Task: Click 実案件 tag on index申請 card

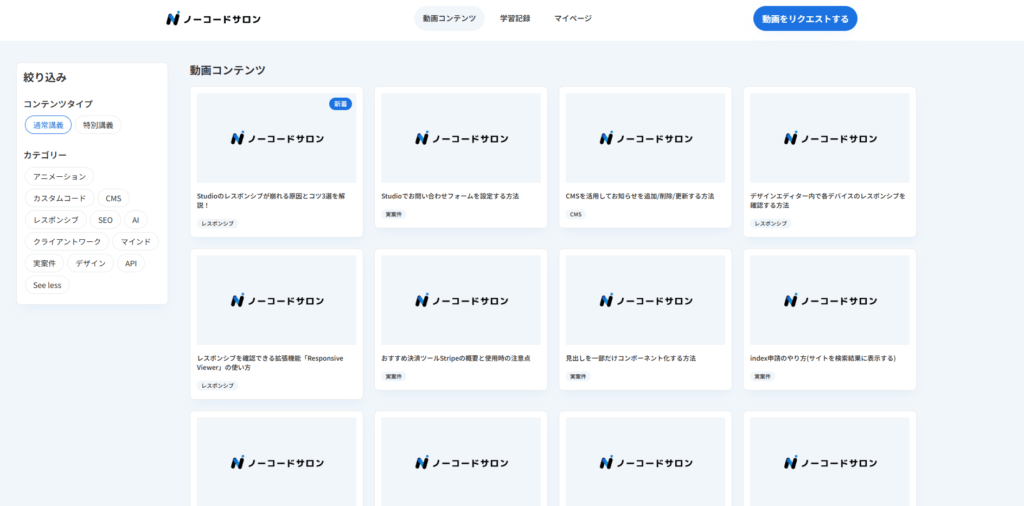Action: 762,377
